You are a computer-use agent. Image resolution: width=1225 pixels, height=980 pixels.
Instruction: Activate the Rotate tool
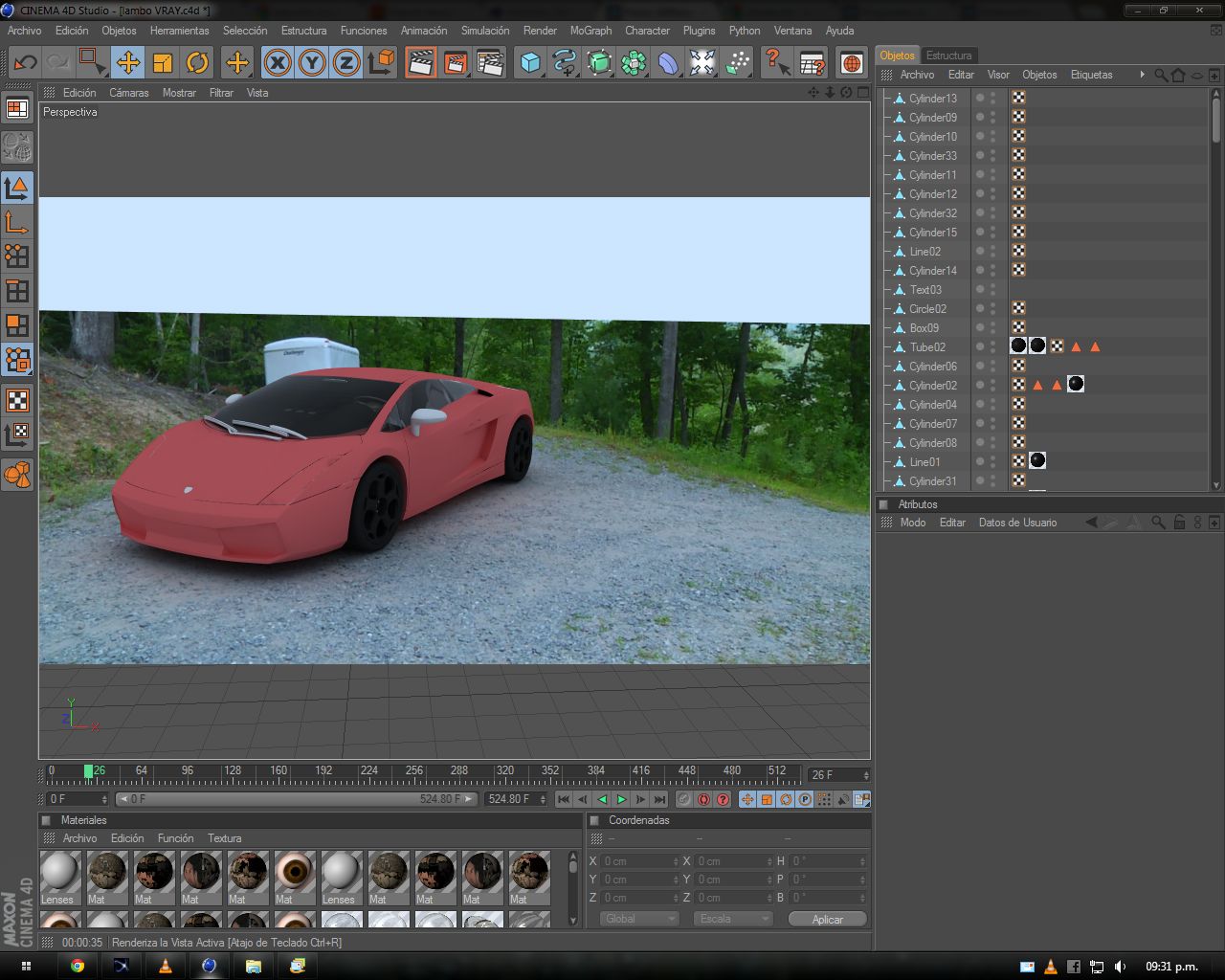[197, 63]
